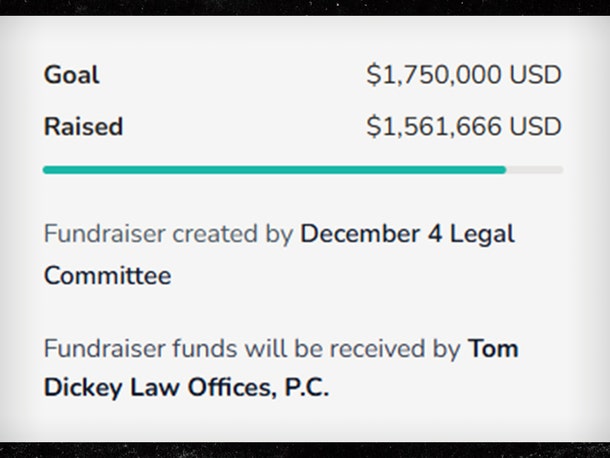Click the unfilled gray end of progress bar

[535, 170]
